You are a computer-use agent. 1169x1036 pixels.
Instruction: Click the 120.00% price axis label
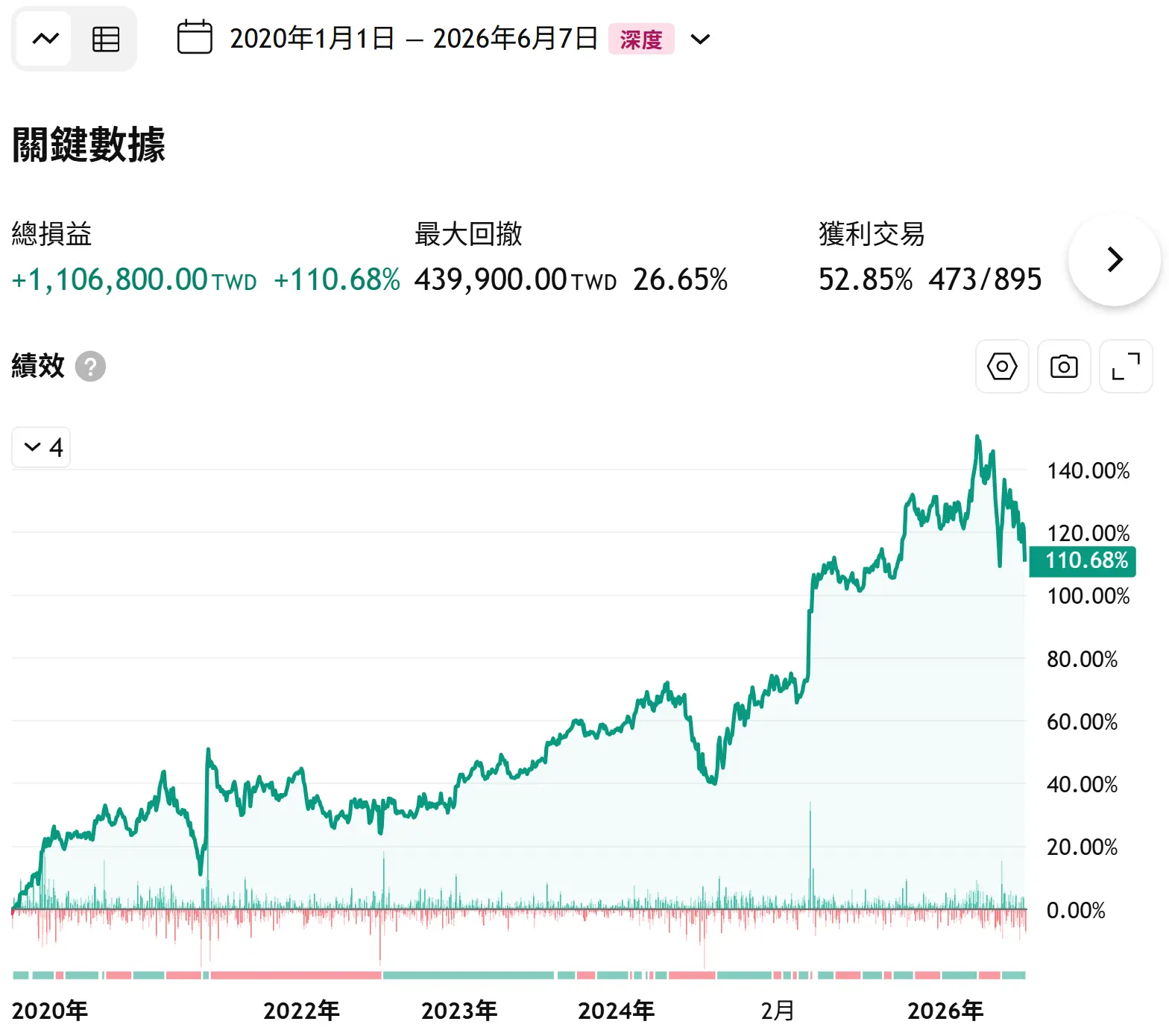coord(1088,534)
